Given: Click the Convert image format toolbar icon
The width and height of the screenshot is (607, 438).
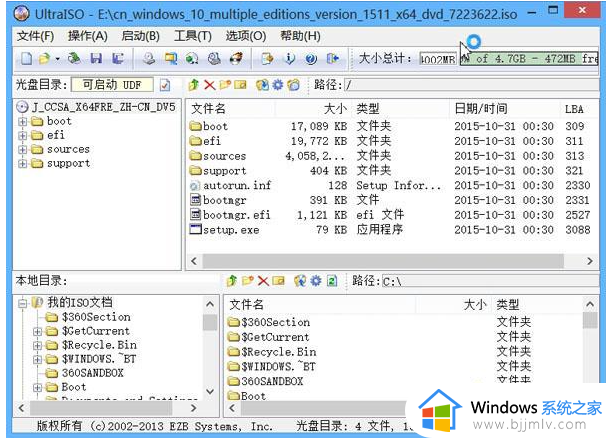Looking at the screenshot, I should (171, 59).
